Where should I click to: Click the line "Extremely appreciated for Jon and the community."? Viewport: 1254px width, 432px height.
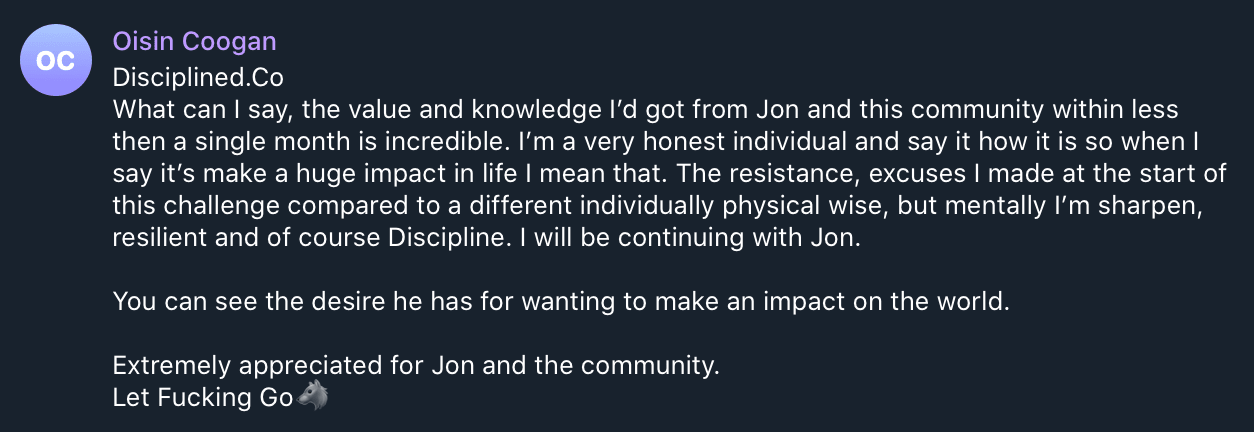click(416, 365)
